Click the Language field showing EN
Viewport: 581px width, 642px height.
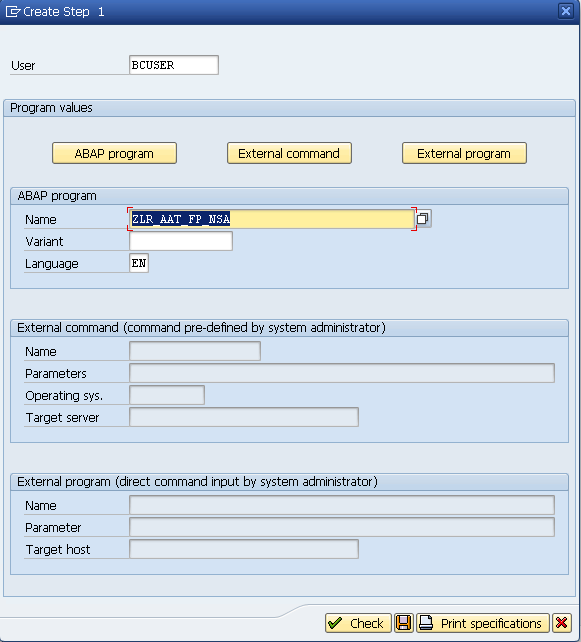click(139, 263)
